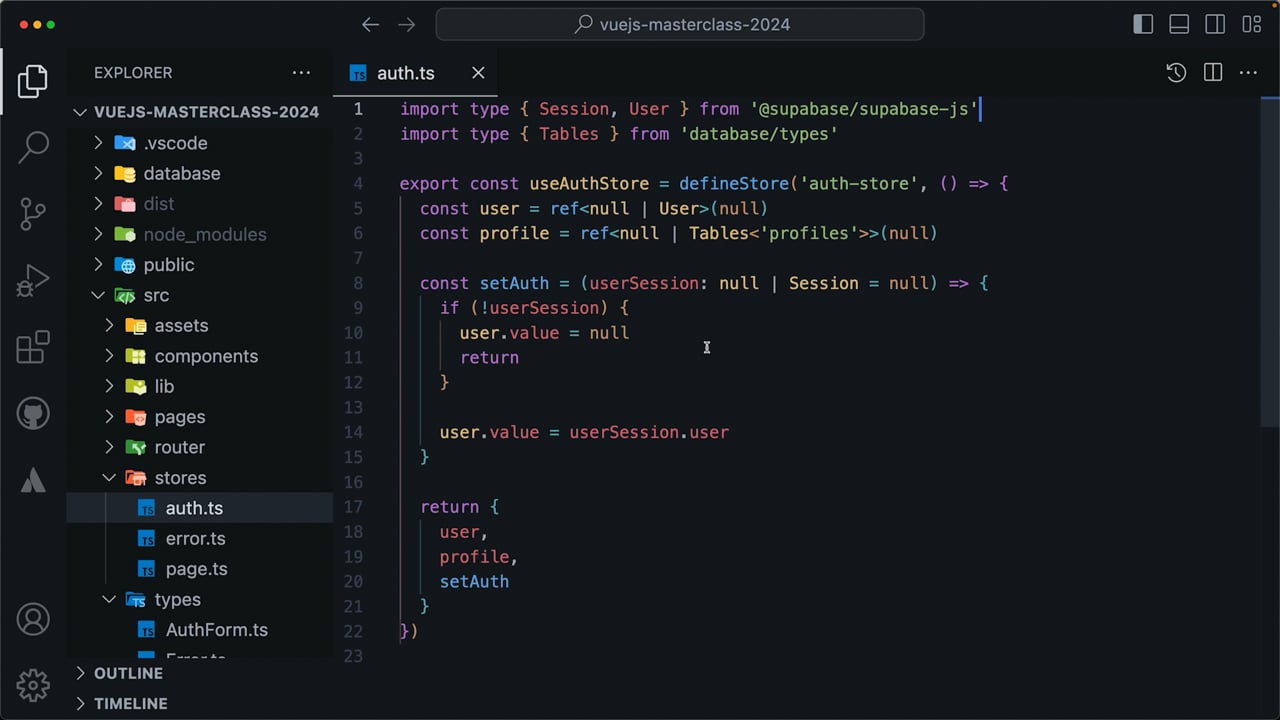Open the Manage gear icon

click(33, 685)
